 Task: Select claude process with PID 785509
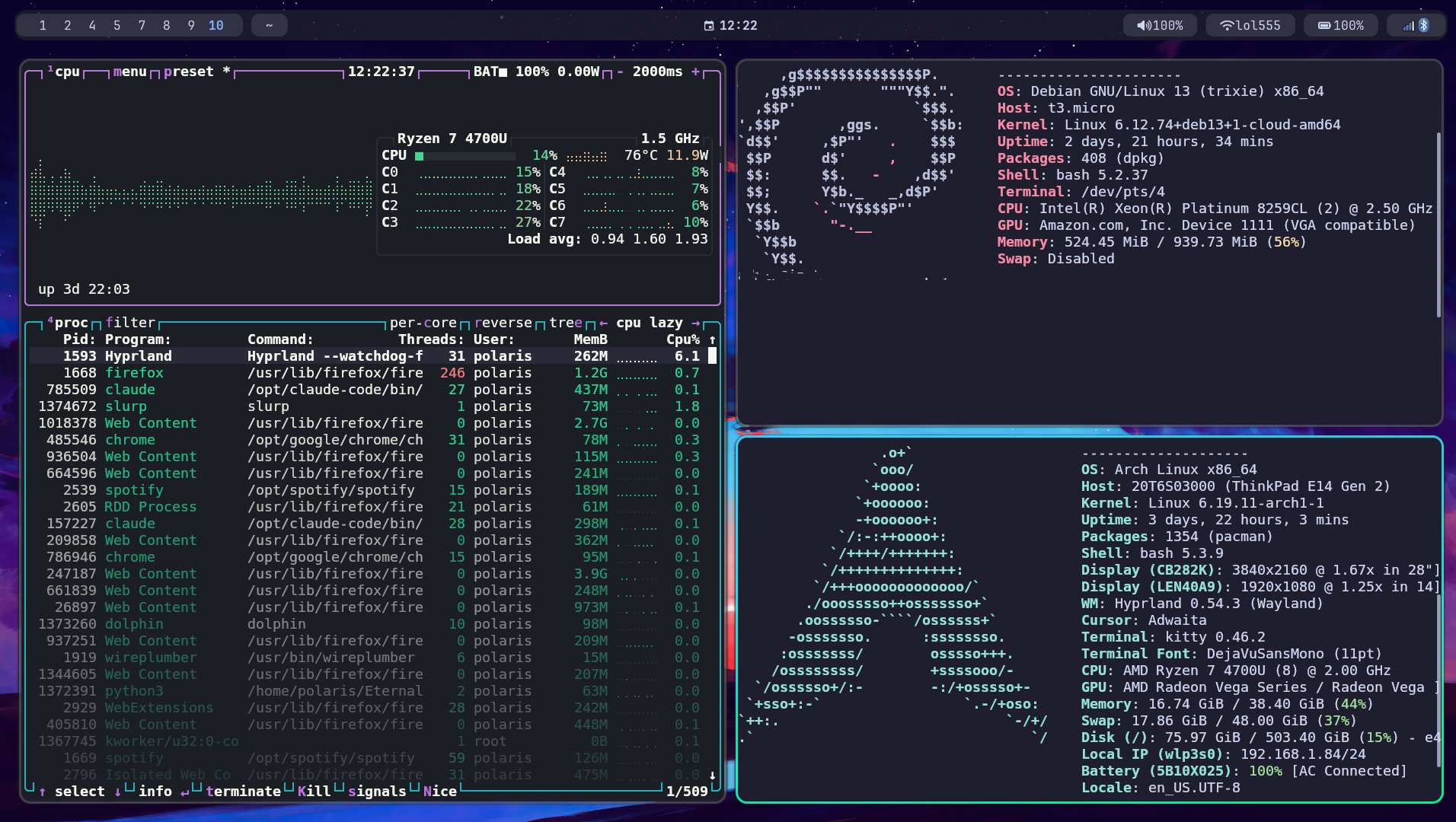pyautogui.click(x=369, y=390)
